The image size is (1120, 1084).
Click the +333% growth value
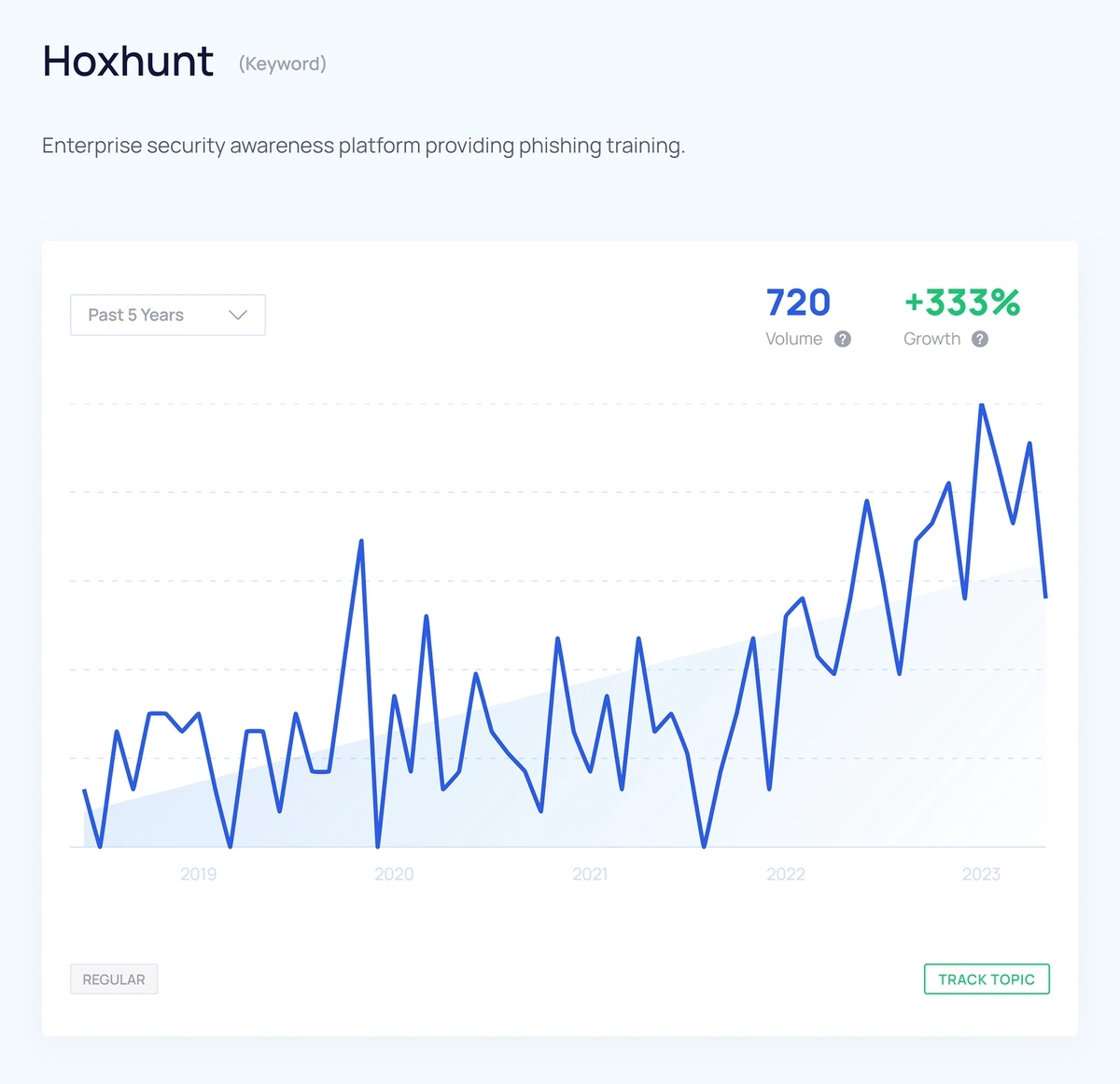pyautogui.click(x=962, y=303)
